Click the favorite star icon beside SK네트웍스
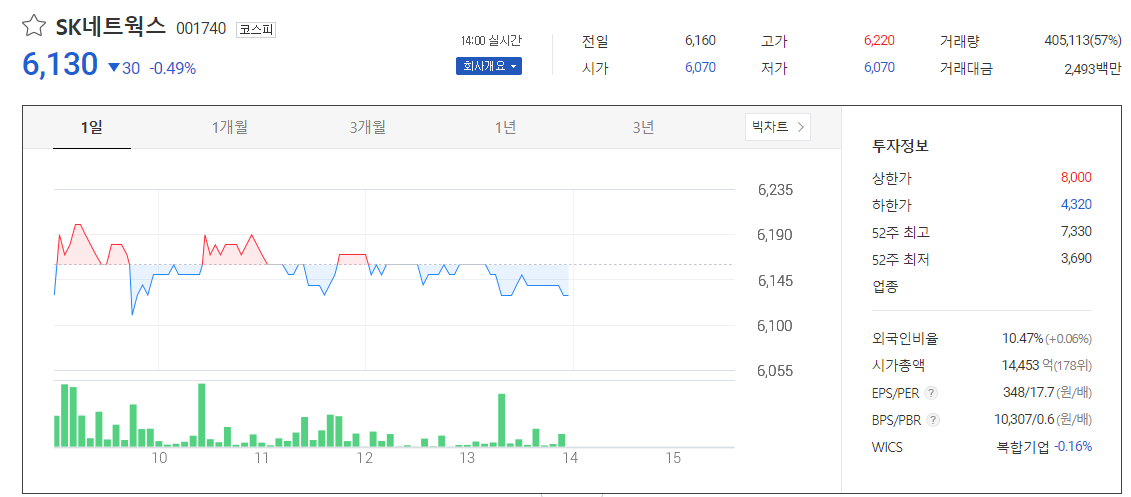Screen dimensions: 1131x497 coord(34,27)
